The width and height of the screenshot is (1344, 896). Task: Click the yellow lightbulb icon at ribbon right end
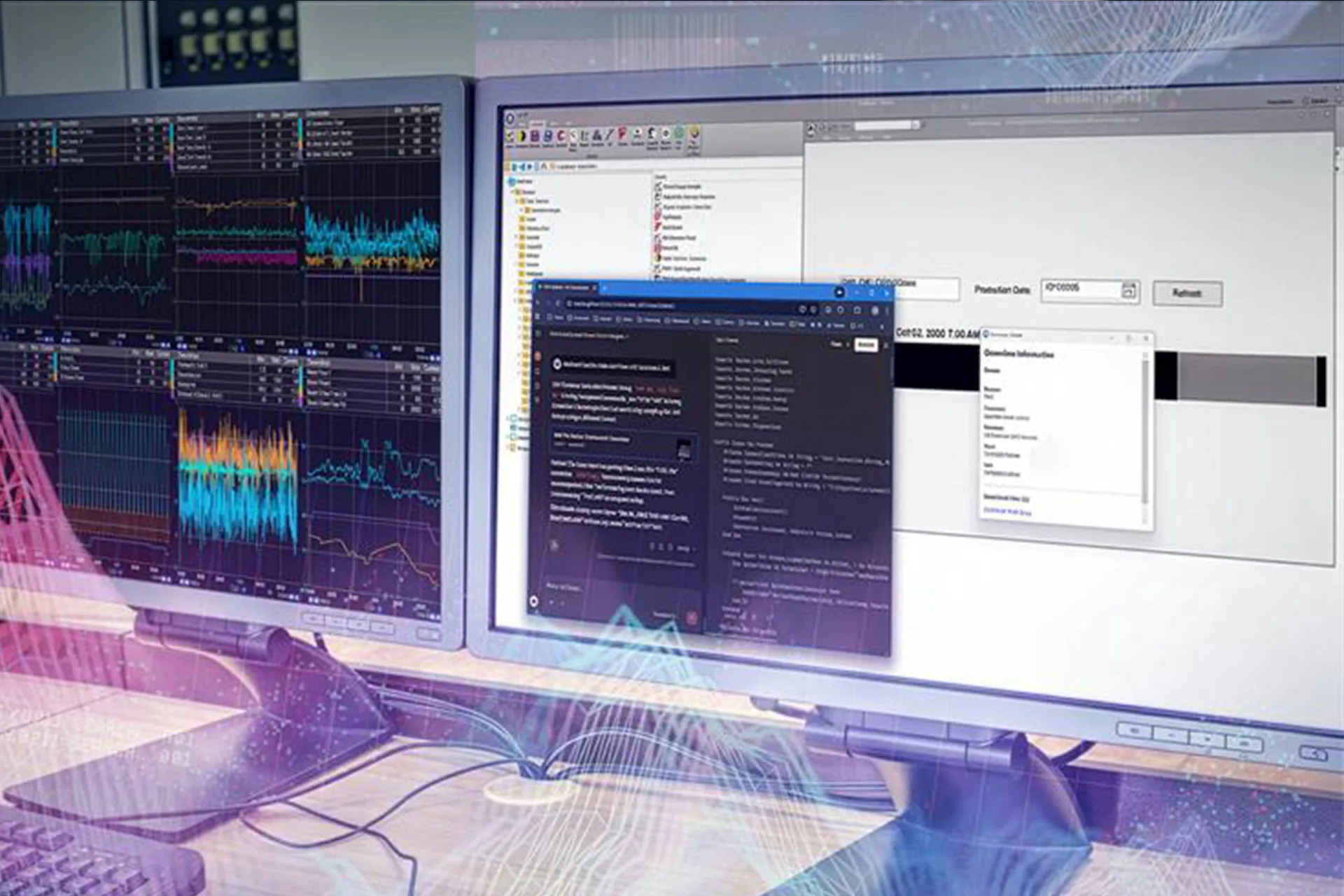[x=694, y=133]
